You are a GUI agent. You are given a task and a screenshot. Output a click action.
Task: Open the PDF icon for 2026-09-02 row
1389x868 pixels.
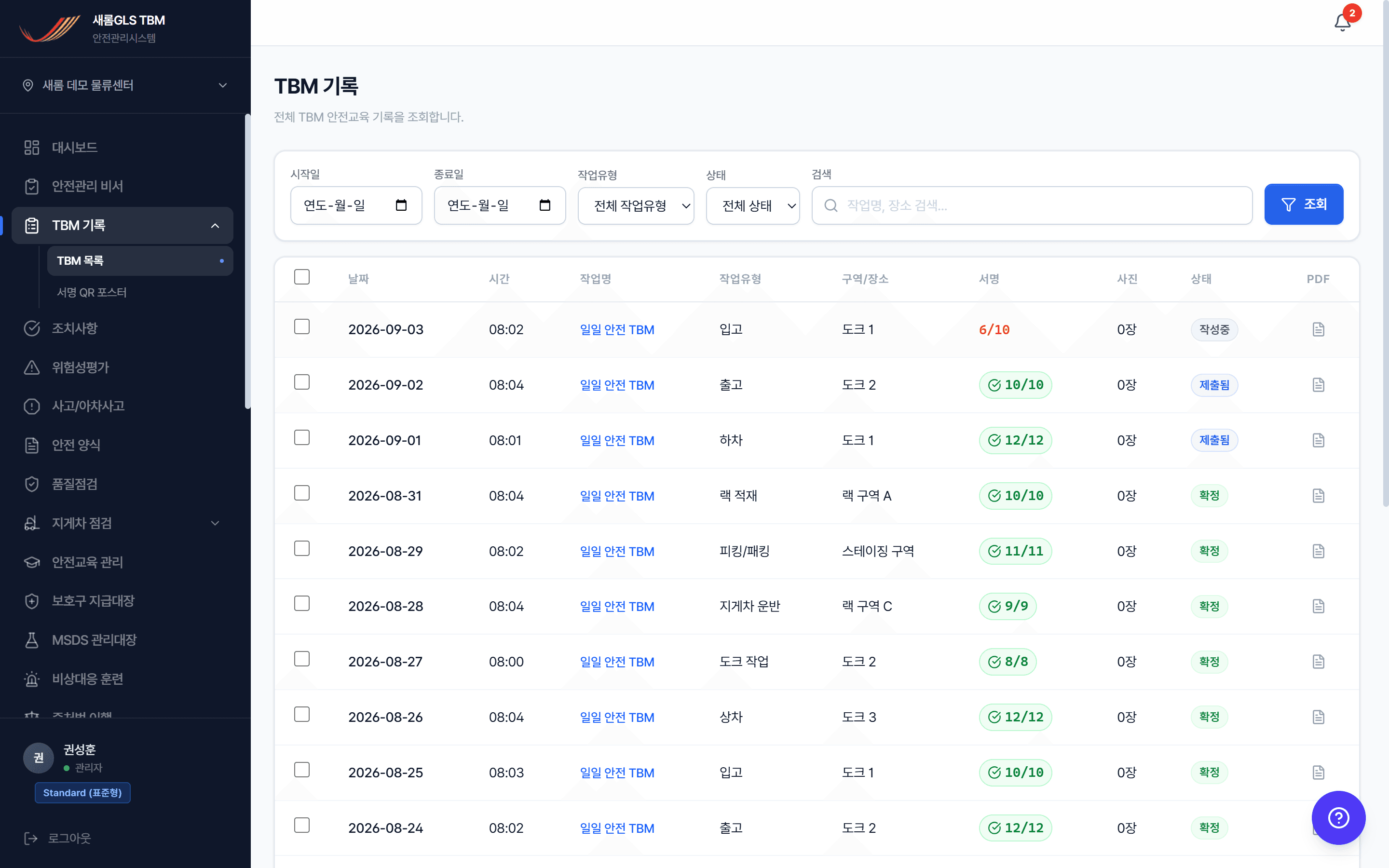(1319, 385)
